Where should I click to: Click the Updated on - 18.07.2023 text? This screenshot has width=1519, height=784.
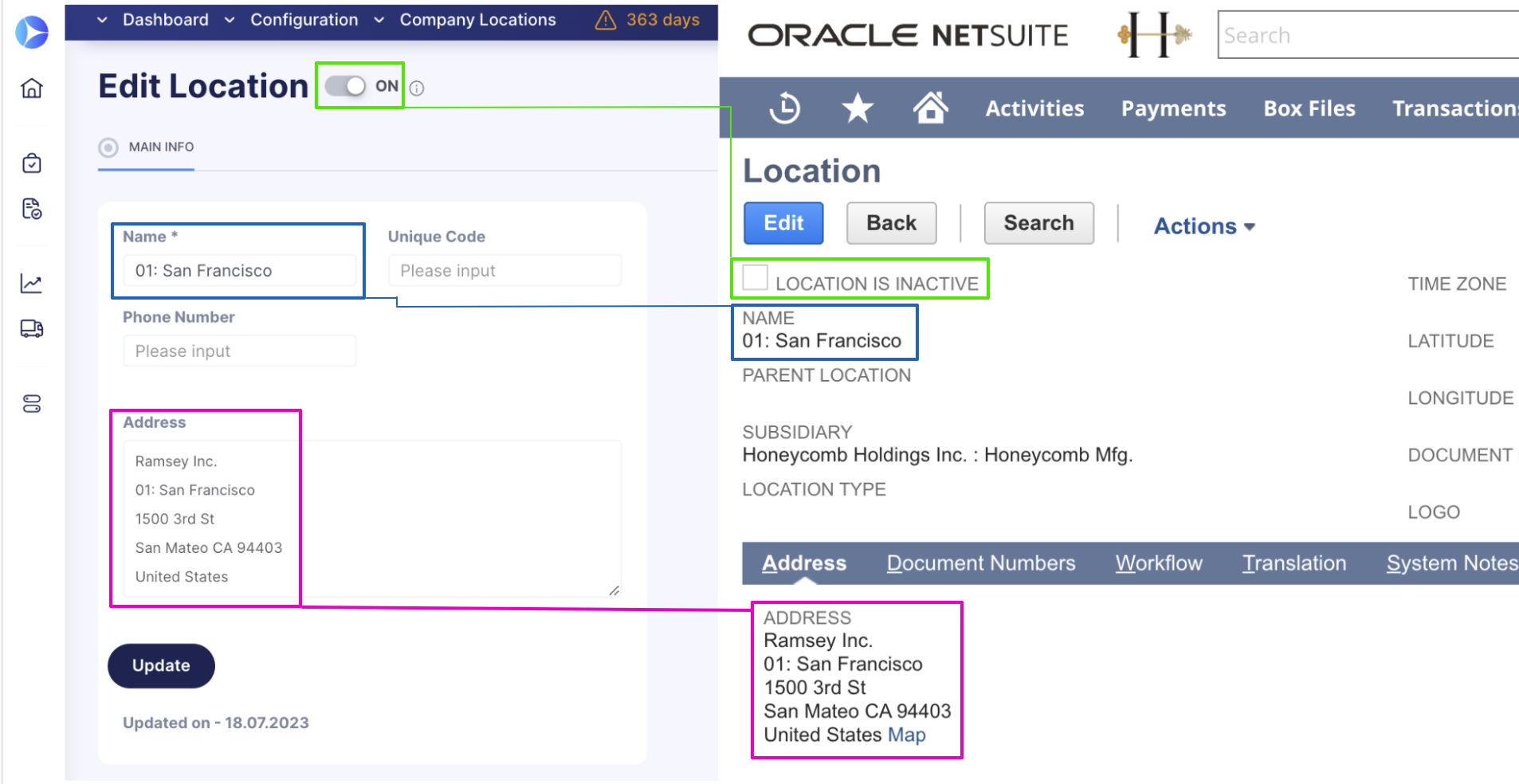215,723
